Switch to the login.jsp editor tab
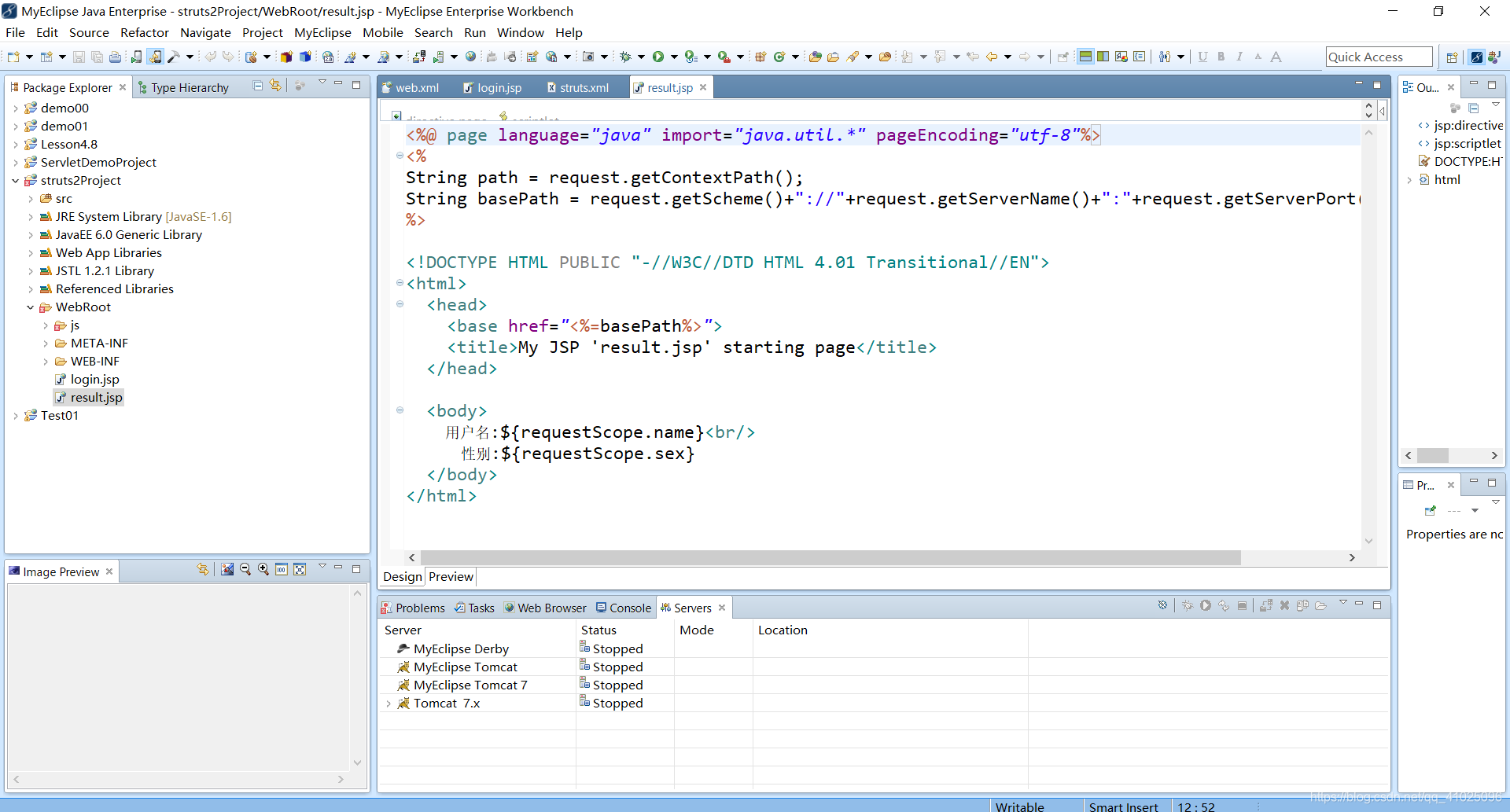The height and width of the screenshot is (812, 1510). pos(492,87)
